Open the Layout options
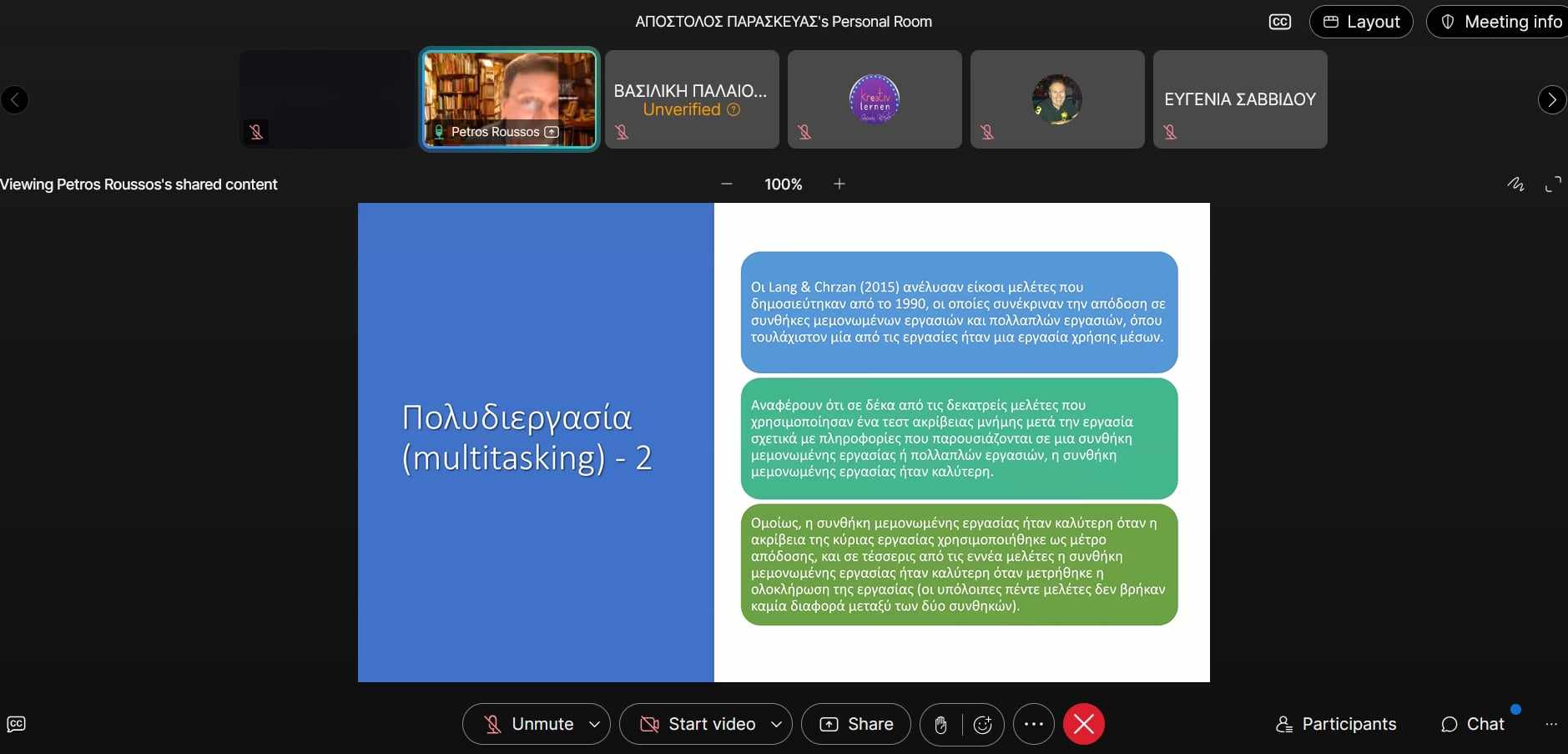 point(1361,22)
